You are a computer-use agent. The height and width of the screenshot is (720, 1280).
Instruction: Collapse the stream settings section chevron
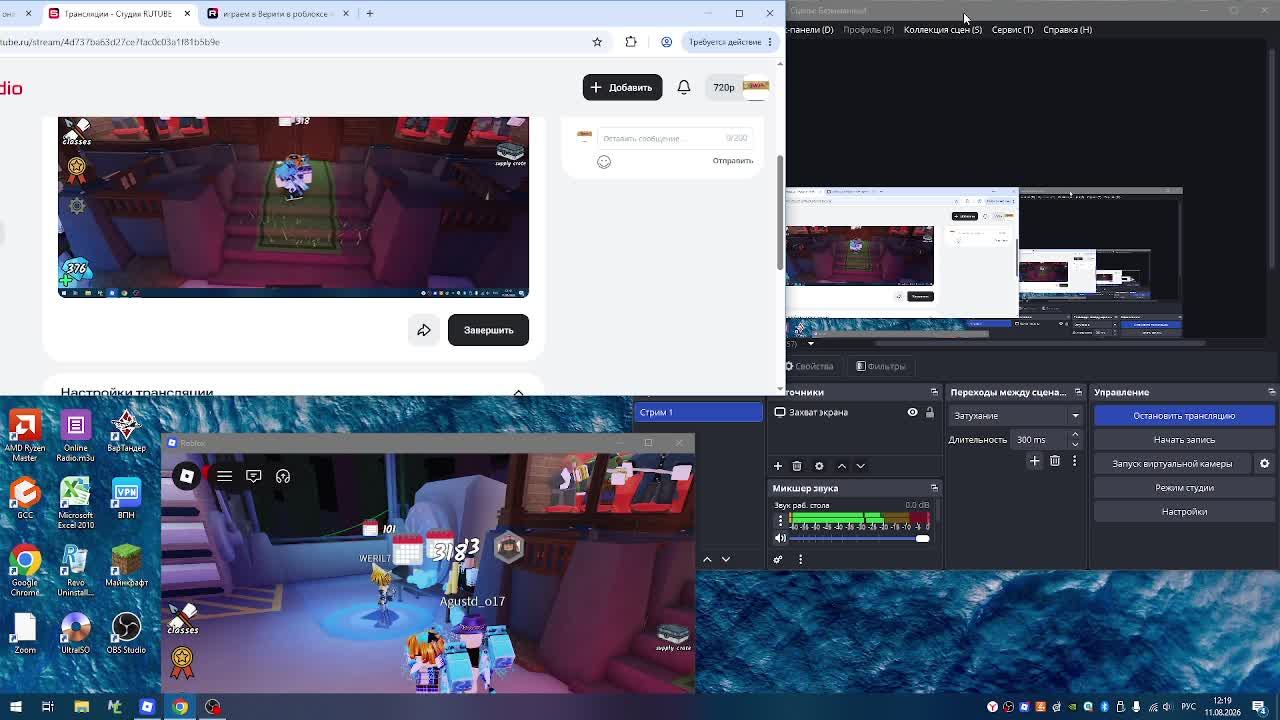[518, 392]
